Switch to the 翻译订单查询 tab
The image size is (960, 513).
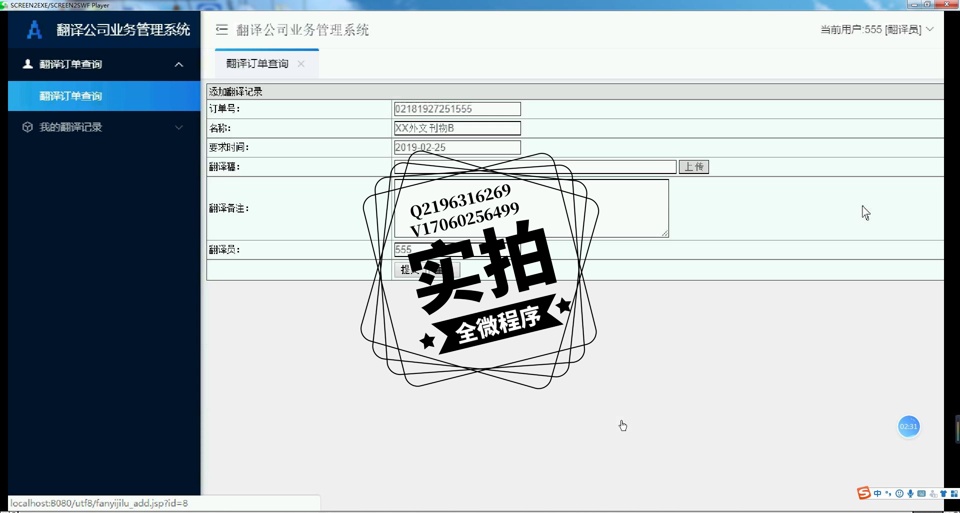(x=257, y=64)
